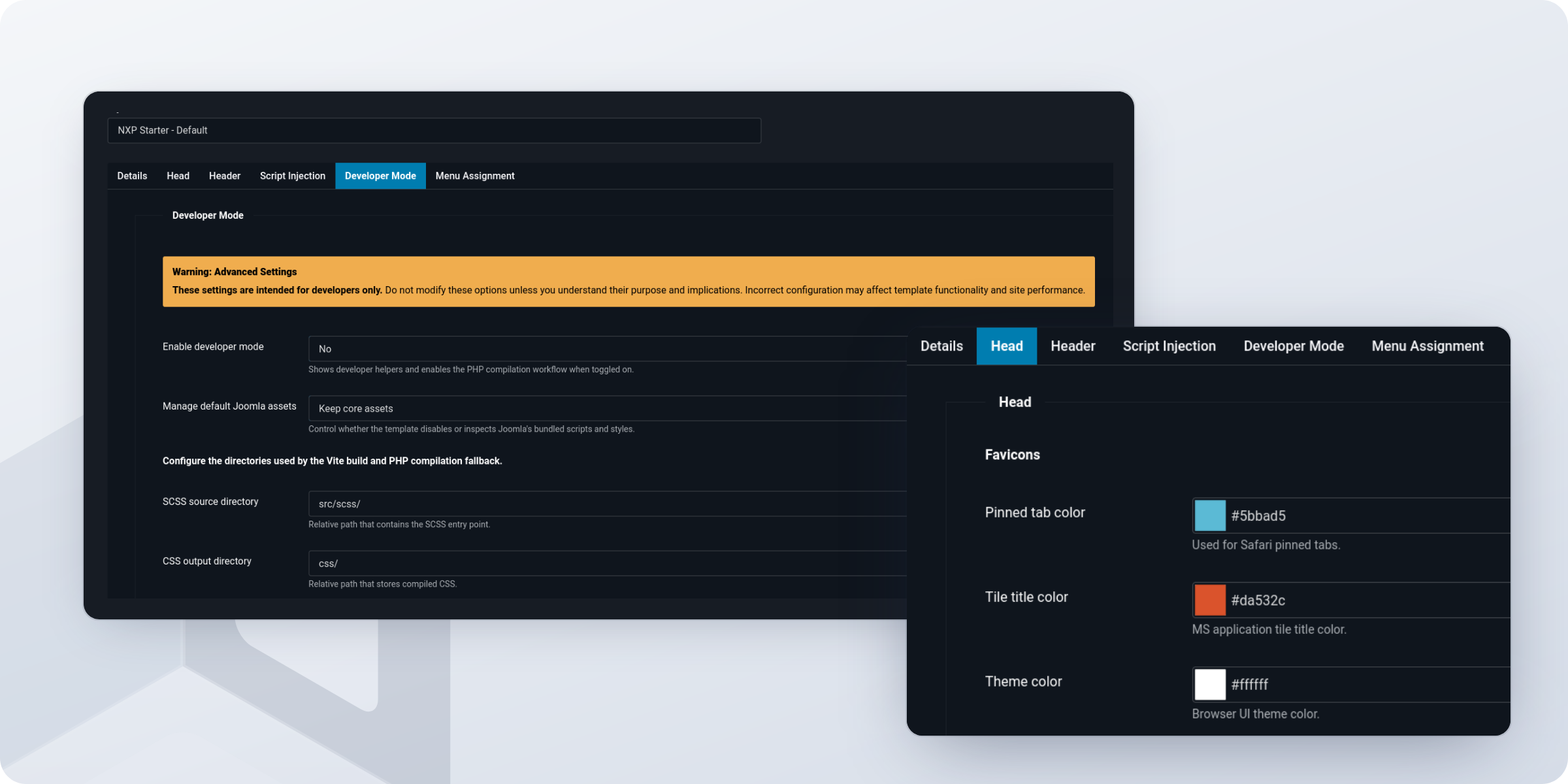Select Developer Mode tab in back window
The width and height of the screenshot is (1568, 784).
pos(380,176)
